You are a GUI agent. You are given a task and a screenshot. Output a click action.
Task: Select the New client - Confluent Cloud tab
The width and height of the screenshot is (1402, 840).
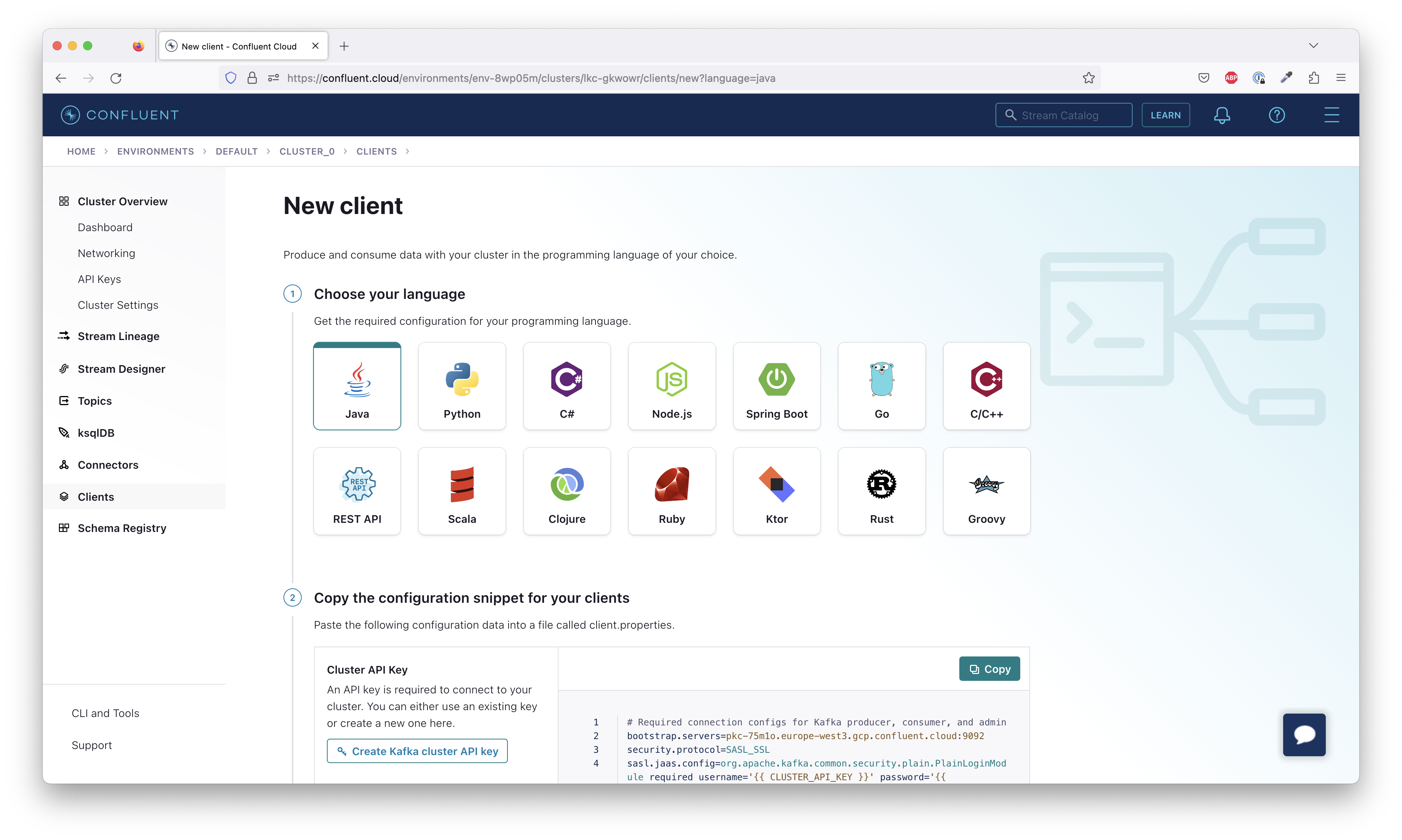[243, 46]
